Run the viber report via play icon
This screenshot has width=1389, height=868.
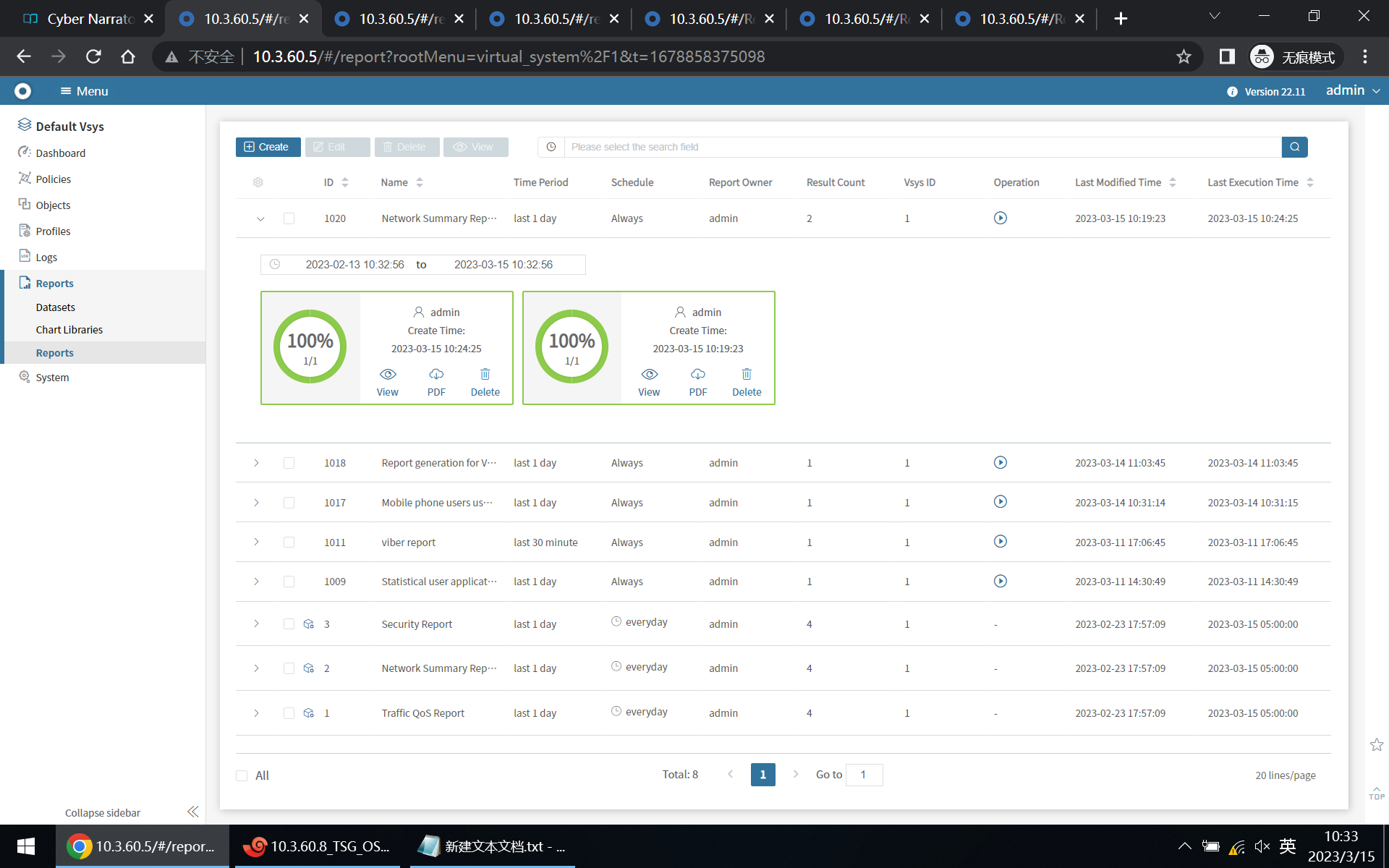(1000, 542)
